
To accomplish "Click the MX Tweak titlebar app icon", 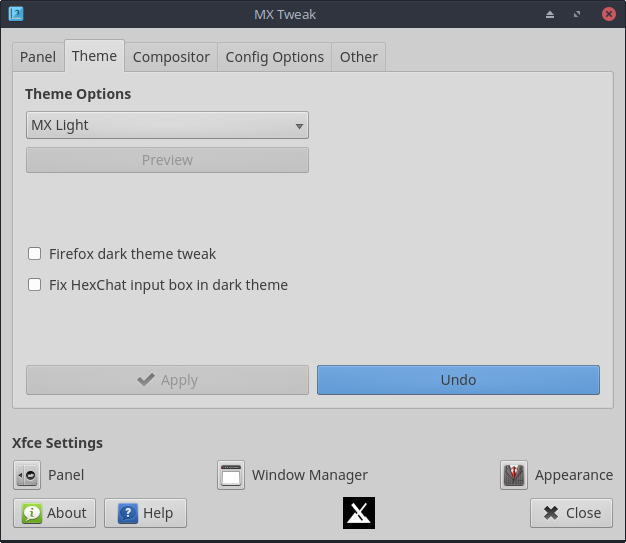I will 16,14.
